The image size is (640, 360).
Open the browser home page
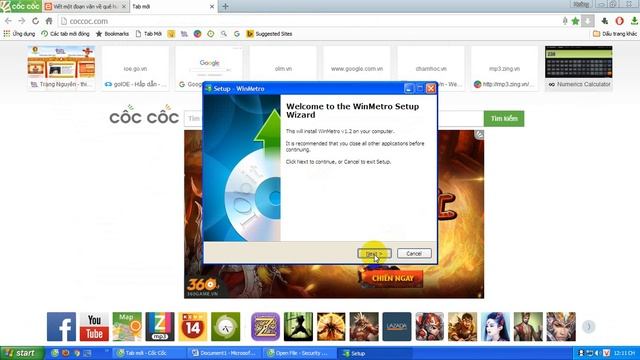[x=49, y=21]
